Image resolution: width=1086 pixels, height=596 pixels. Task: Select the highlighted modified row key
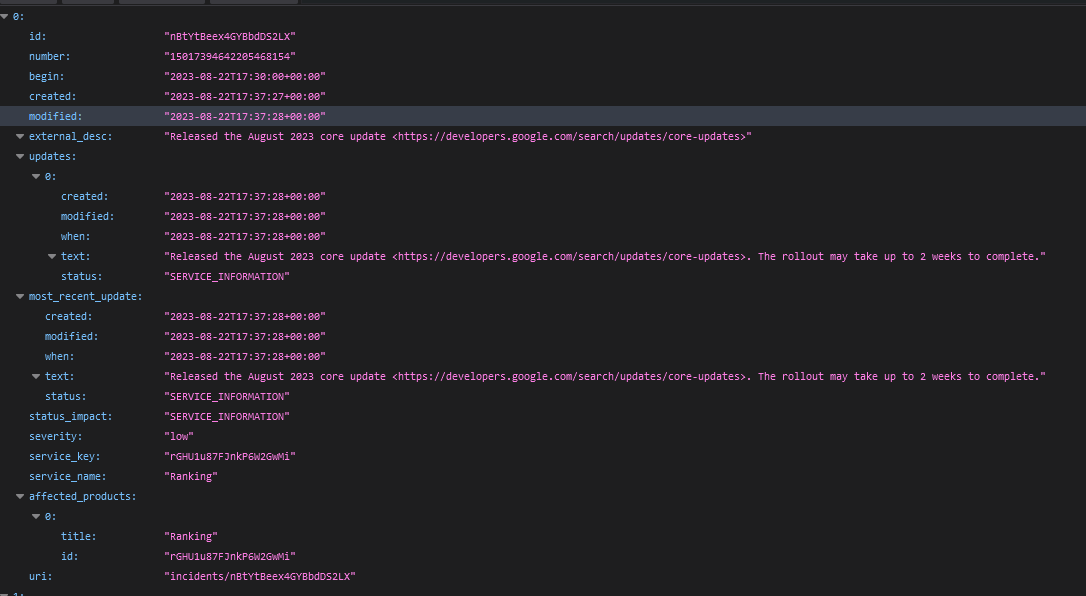55,117
